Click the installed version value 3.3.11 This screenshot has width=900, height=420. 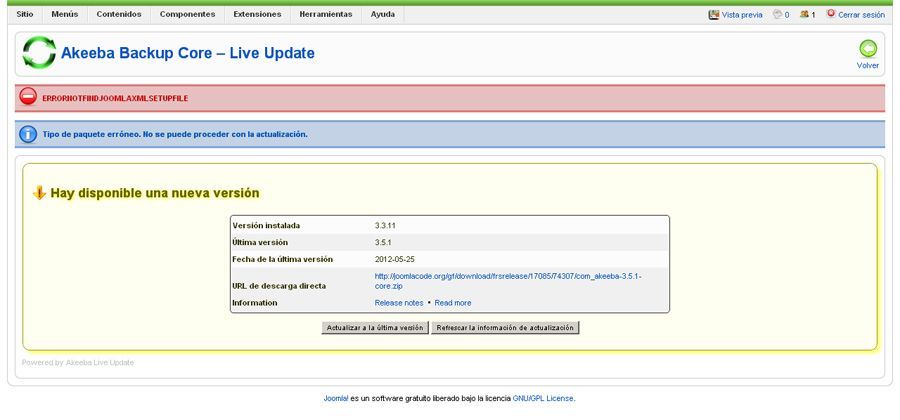[x=385, y=225]
